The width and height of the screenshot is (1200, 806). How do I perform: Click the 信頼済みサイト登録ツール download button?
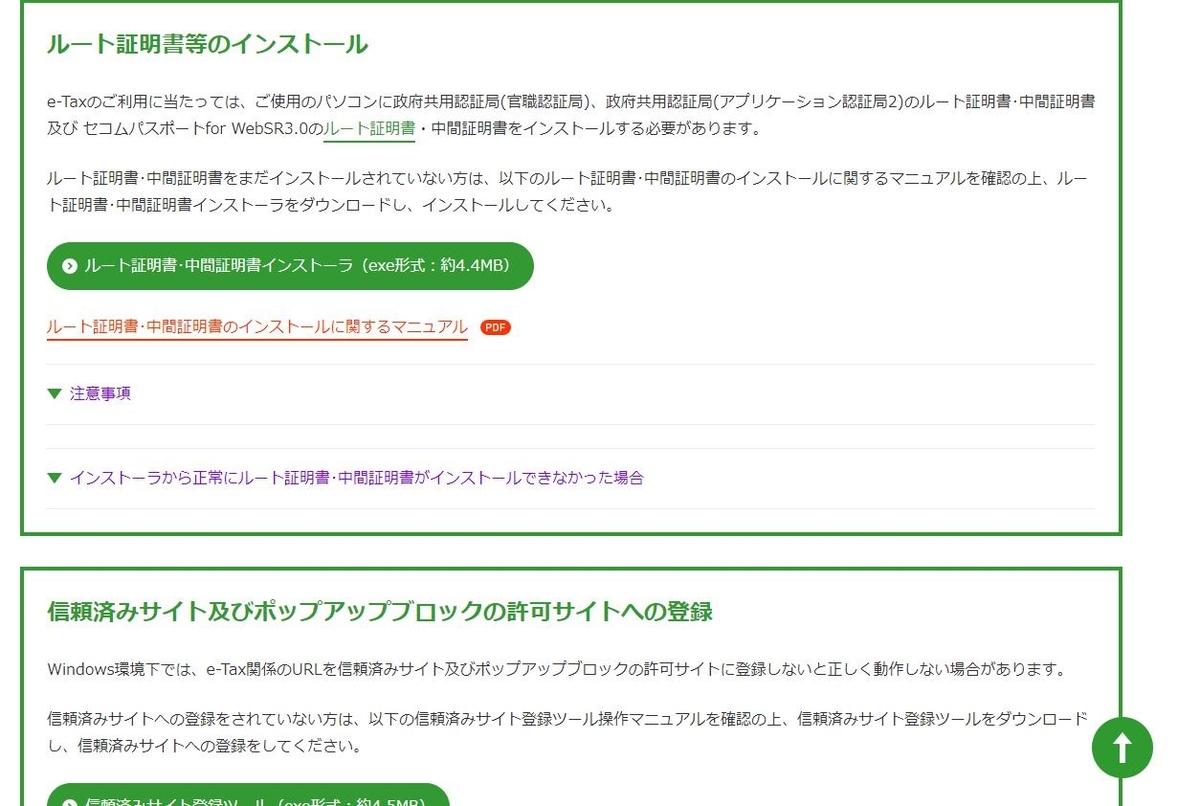coord(240,801)
